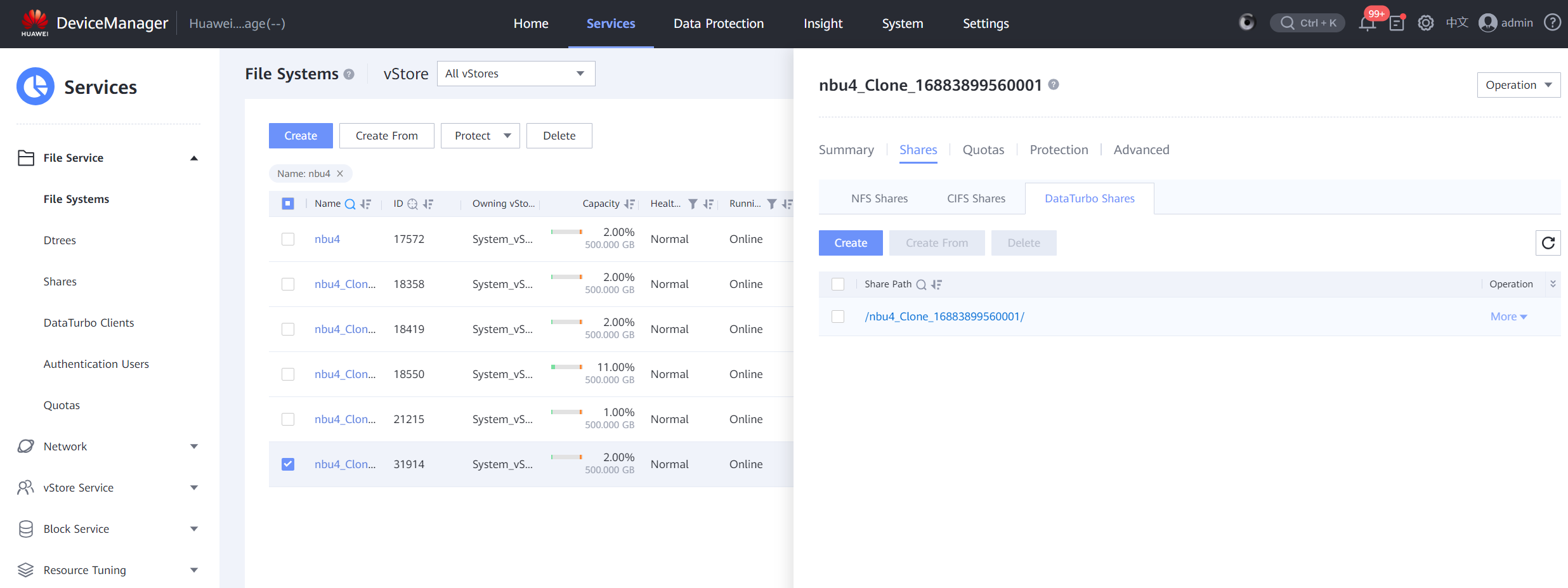Click the Create From button for file systems
Image resolution: width=1568 pixels, height=588 pixels.
click(x=386, y=136)
